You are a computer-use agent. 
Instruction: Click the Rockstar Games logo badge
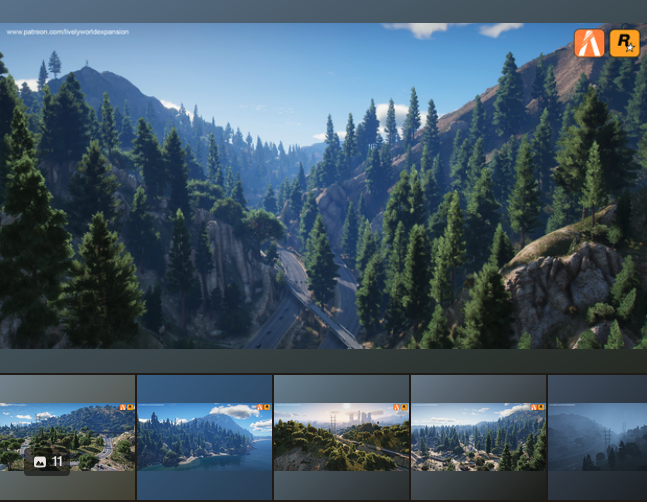pos(624,43)
